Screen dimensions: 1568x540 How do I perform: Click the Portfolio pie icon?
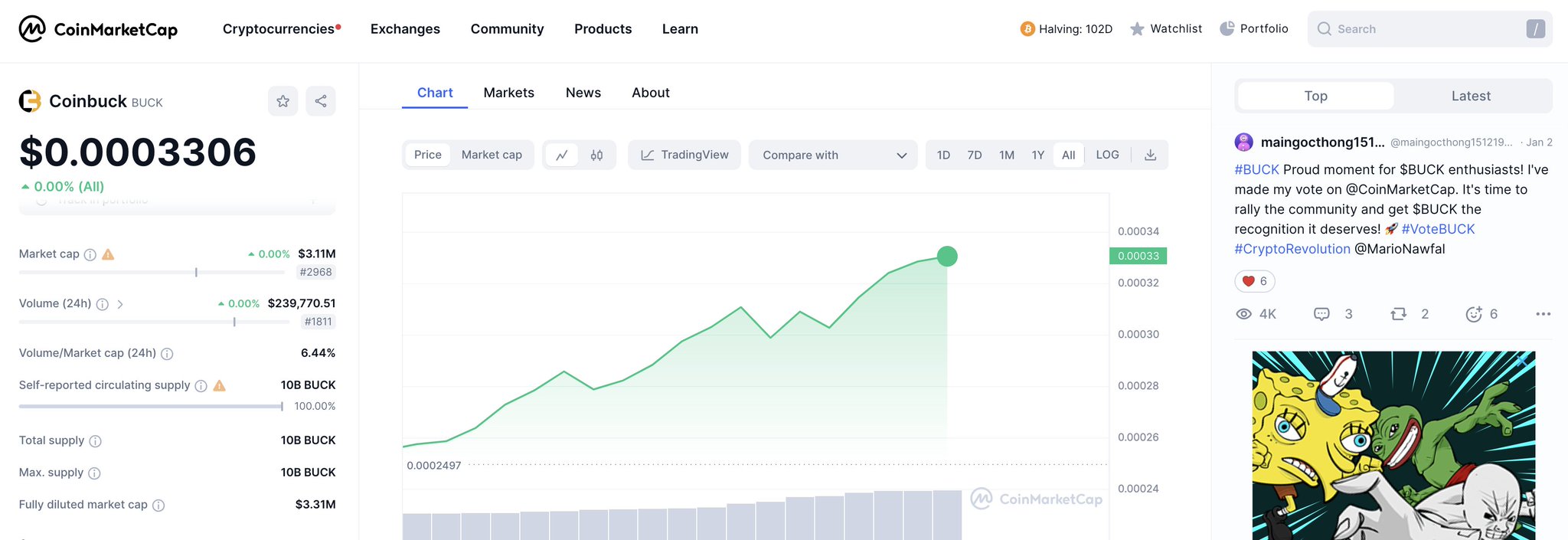[x=1227, y=28]
